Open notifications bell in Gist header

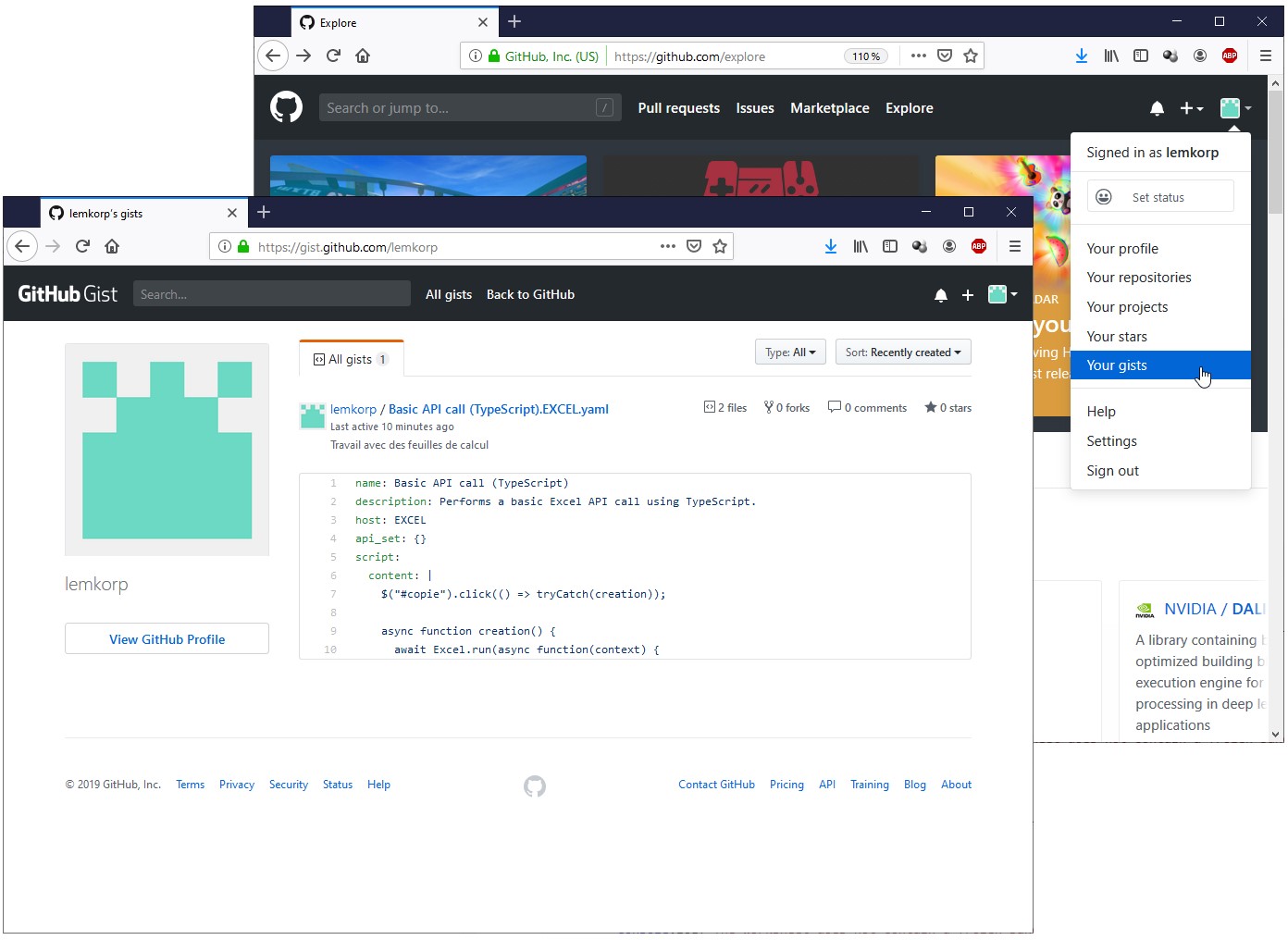click(940, 295)
